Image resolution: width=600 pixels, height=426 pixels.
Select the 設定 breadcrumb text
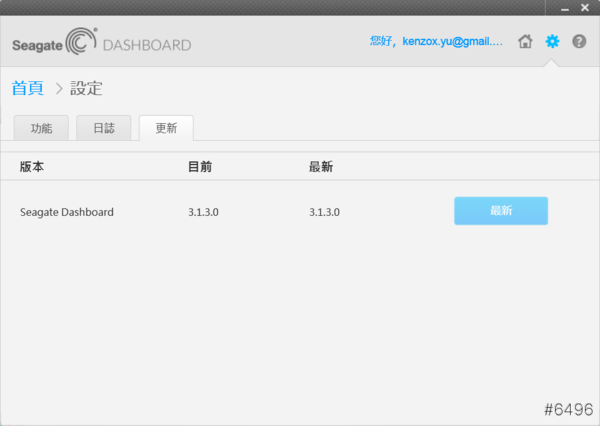86,88
